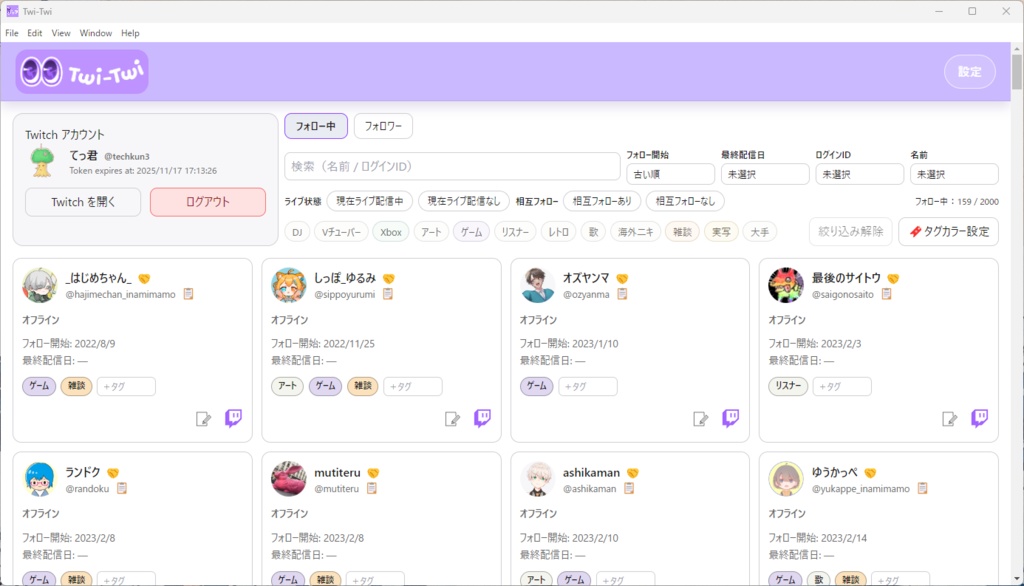The width and height of the screenshot is (1024, 586).
Task: Open _はじめちゃん_'s Twitch channel via purple glitch icon
Action: pos(232,418)
